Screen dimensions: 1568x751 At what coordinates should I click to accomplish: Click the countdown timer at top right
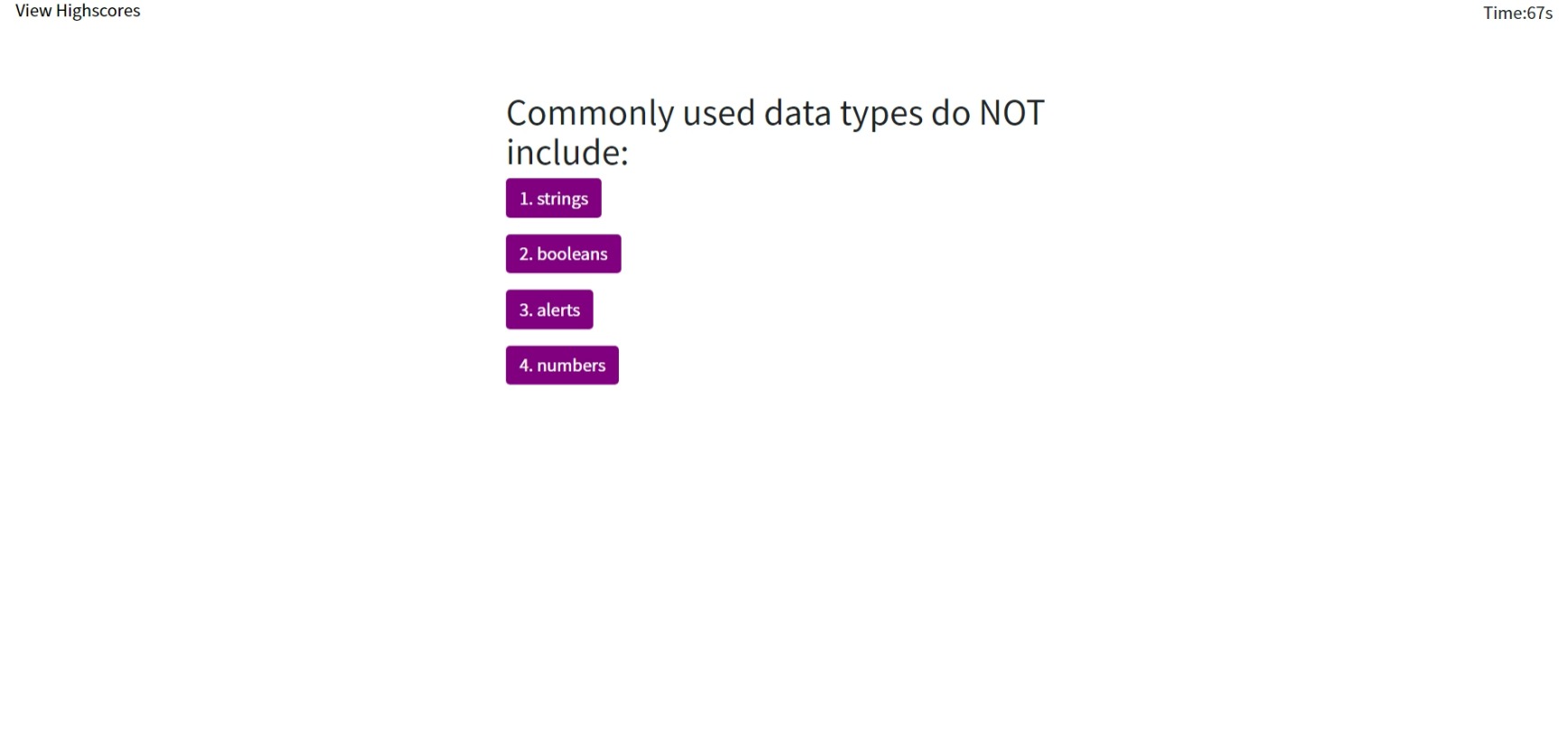pyautogui.click(x=1517, y=14)
